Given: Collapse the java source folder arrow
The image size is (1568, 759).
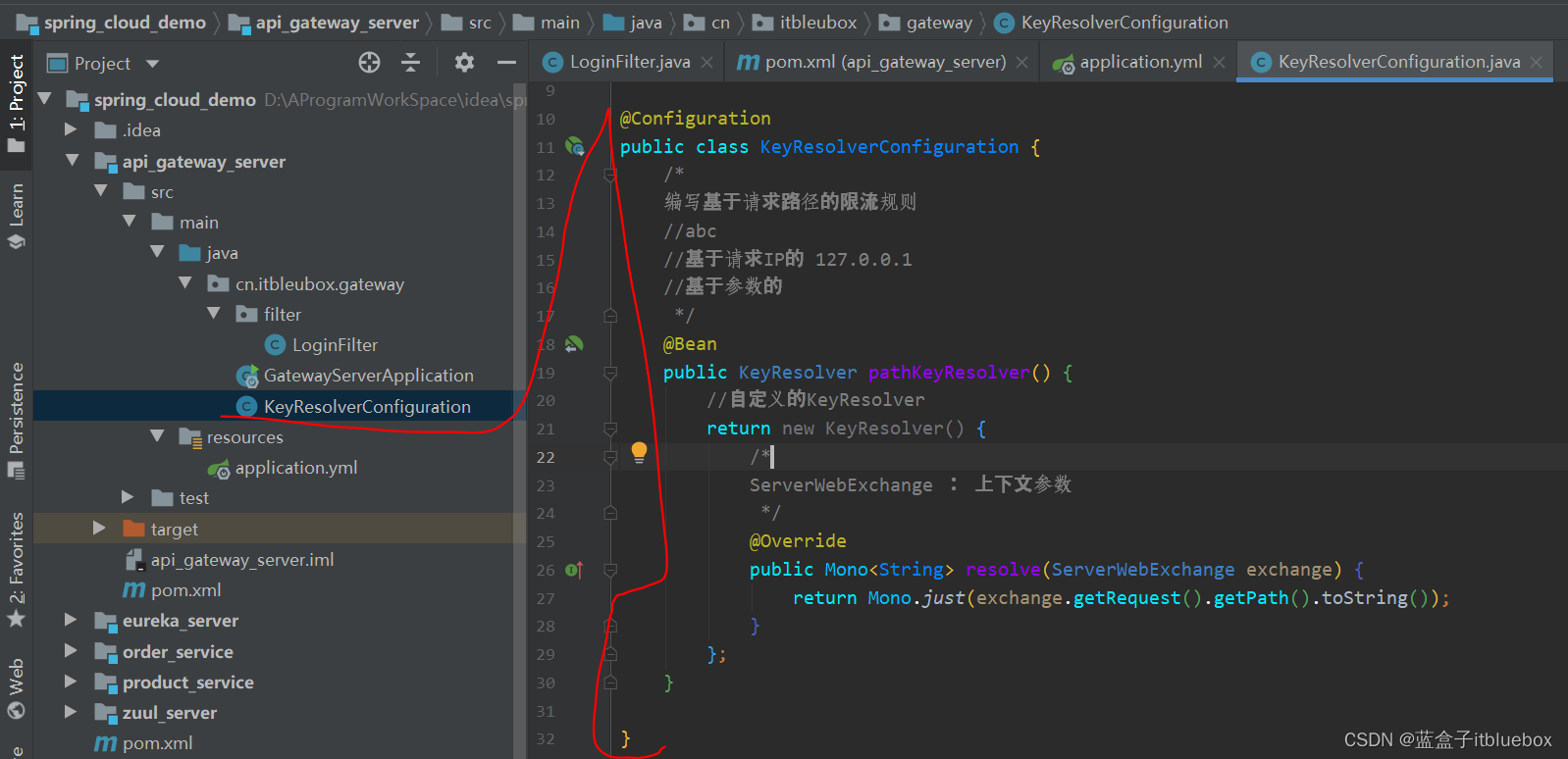Looking at the screenshot, I should click(x=157, y=252).
